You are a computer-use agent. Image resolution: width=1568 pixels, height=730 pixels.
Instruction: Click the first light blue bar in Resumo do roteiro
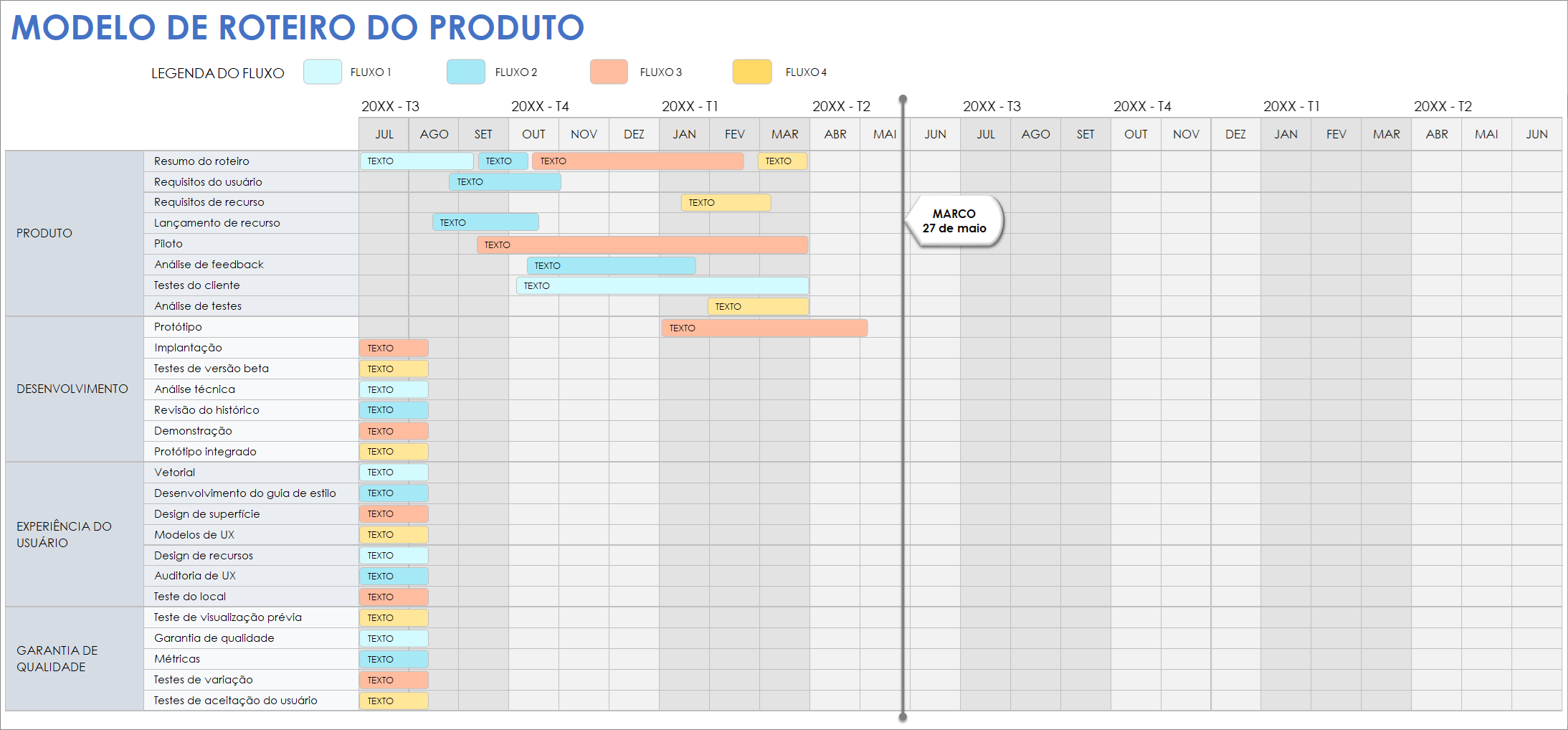tap(417, 161)
